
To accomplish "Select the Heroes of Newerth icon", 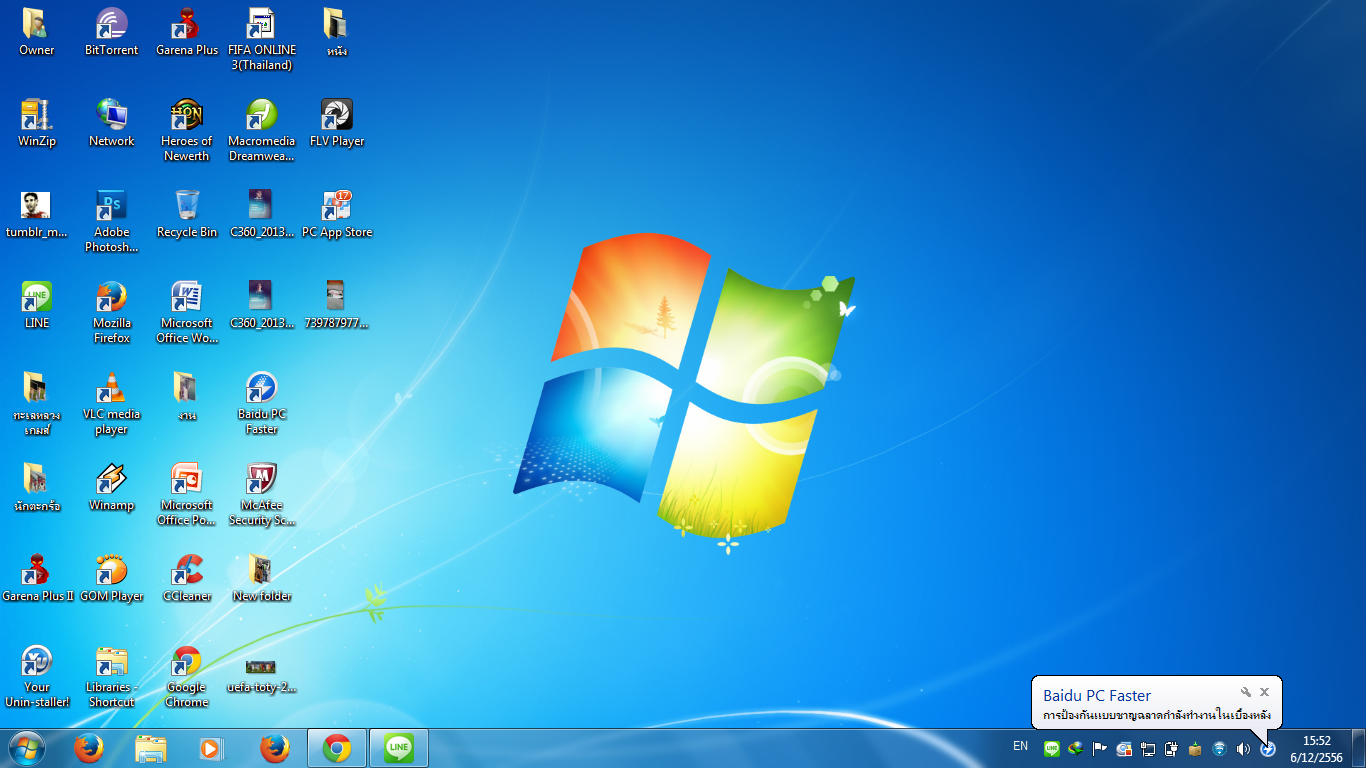I will [187, 130].
